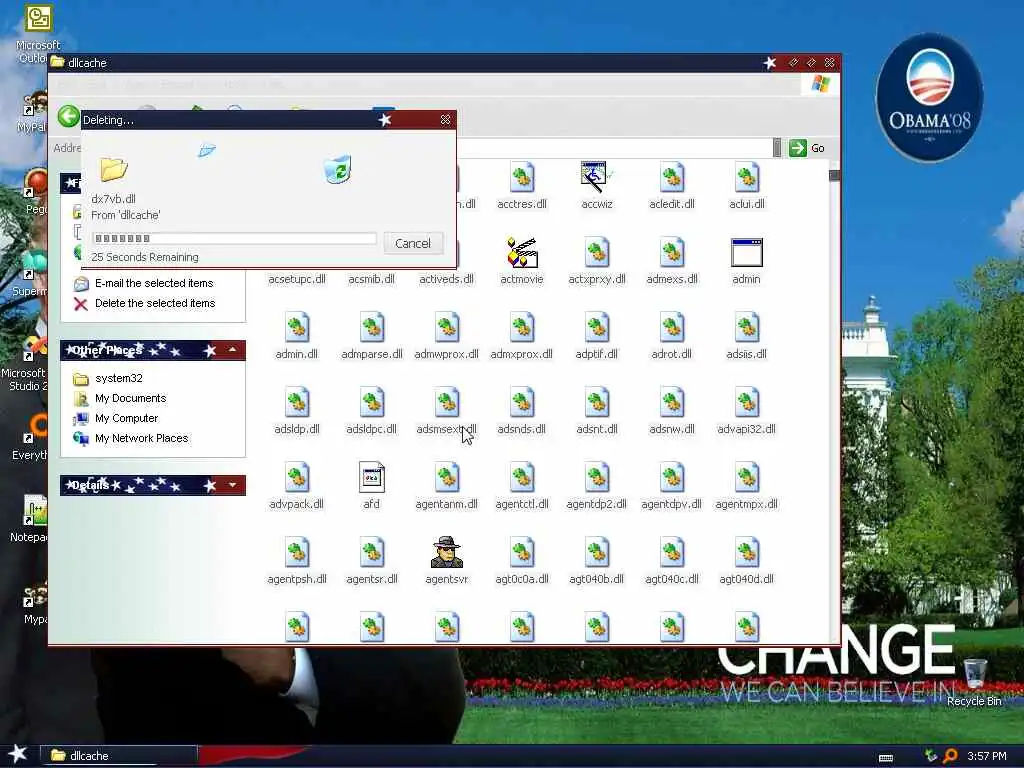Select the adsldpc.dll file

pos(372,411)
